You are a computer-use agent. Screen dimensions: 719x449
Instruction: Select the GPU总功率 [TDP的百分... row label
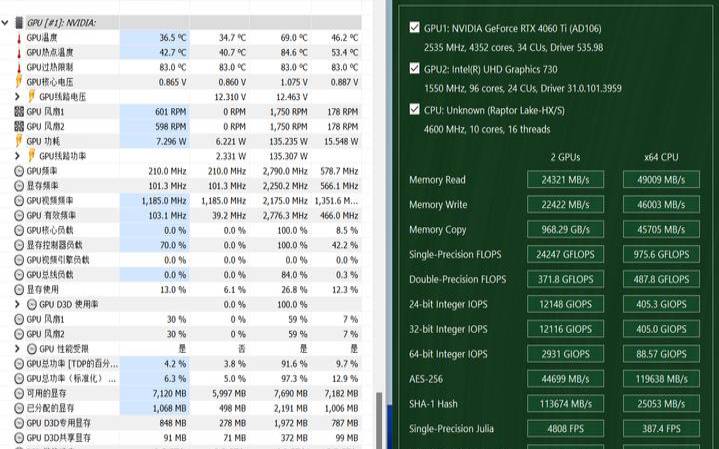click(x=72, y=364)
